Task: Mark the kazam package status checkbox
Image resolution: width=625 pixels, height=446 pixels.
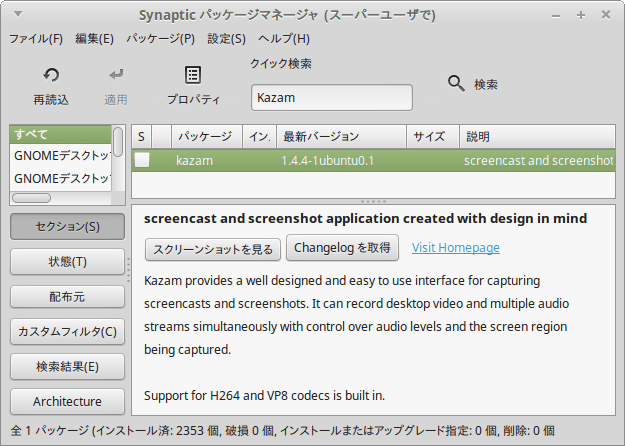Action: click(142, 160)
